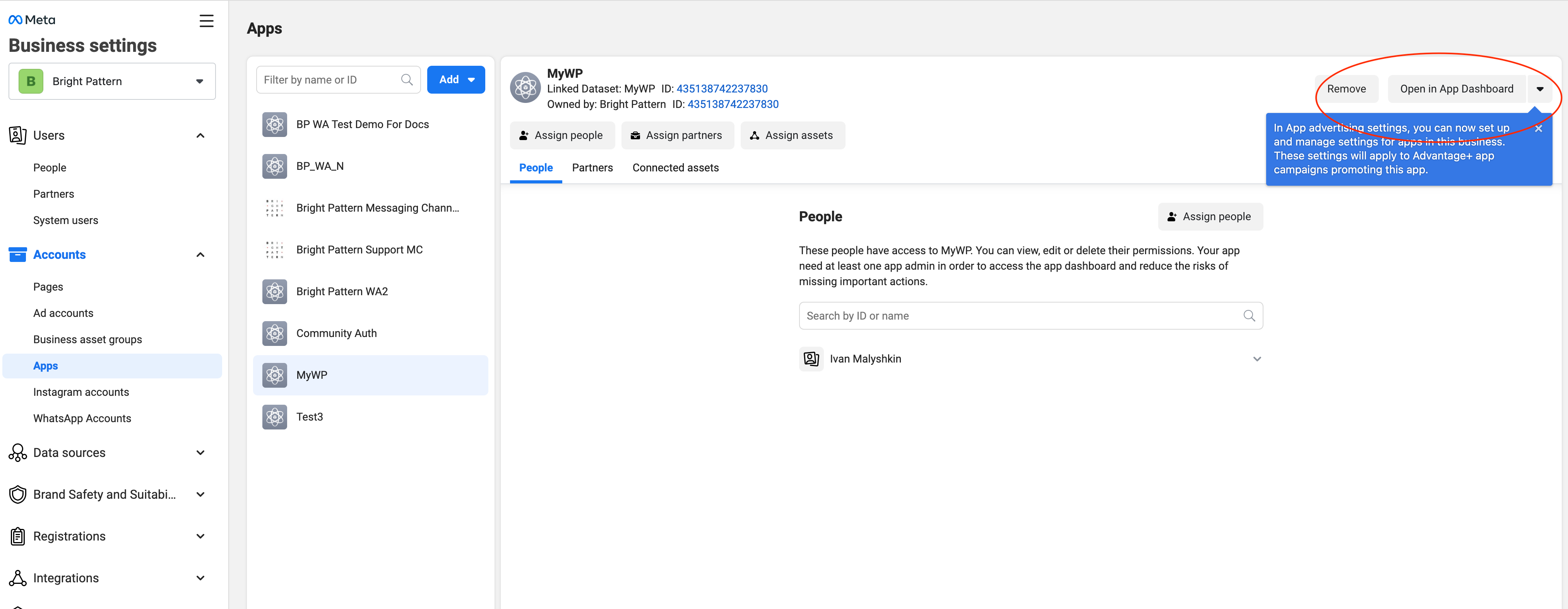Screen dimensions: 1568x609
Task: Click the Data sources icon
Action: click(18, 453)
